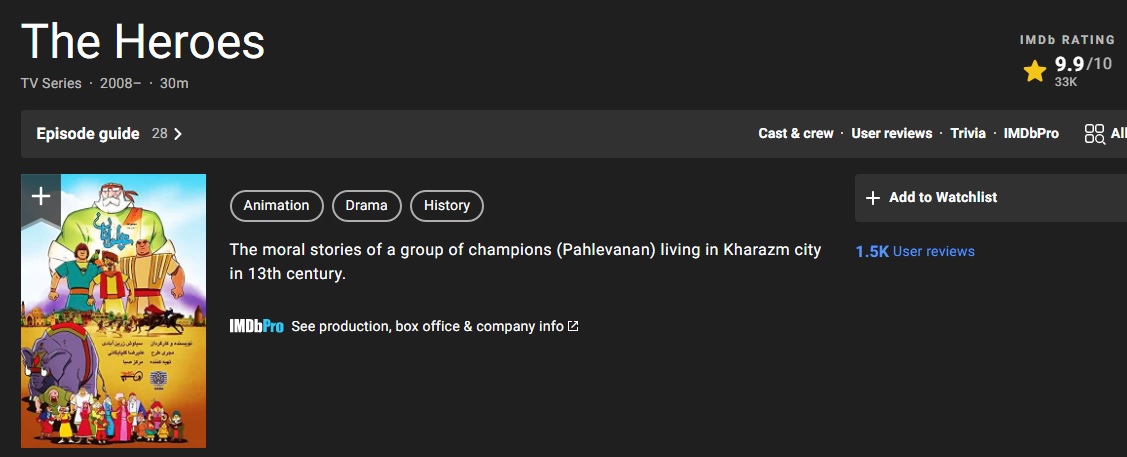Click the plus ribbon on the poster

40,196
